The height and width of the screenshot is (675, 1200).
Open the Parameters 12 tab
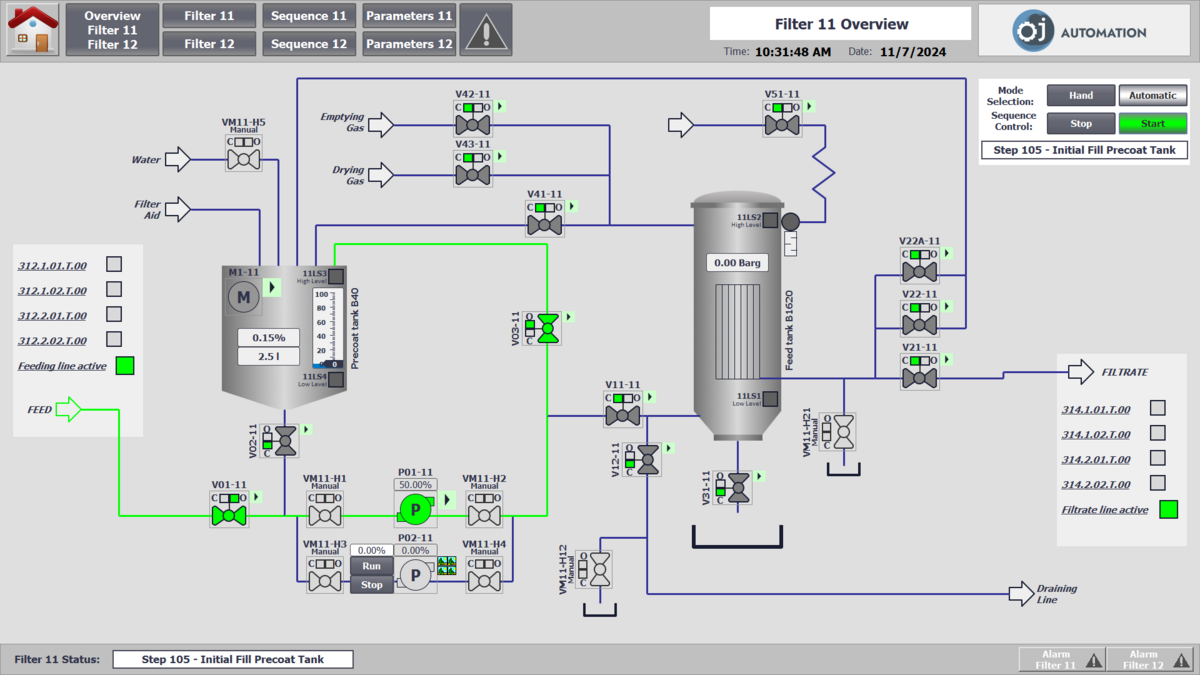pyautogui.click(x=408, y=44)
